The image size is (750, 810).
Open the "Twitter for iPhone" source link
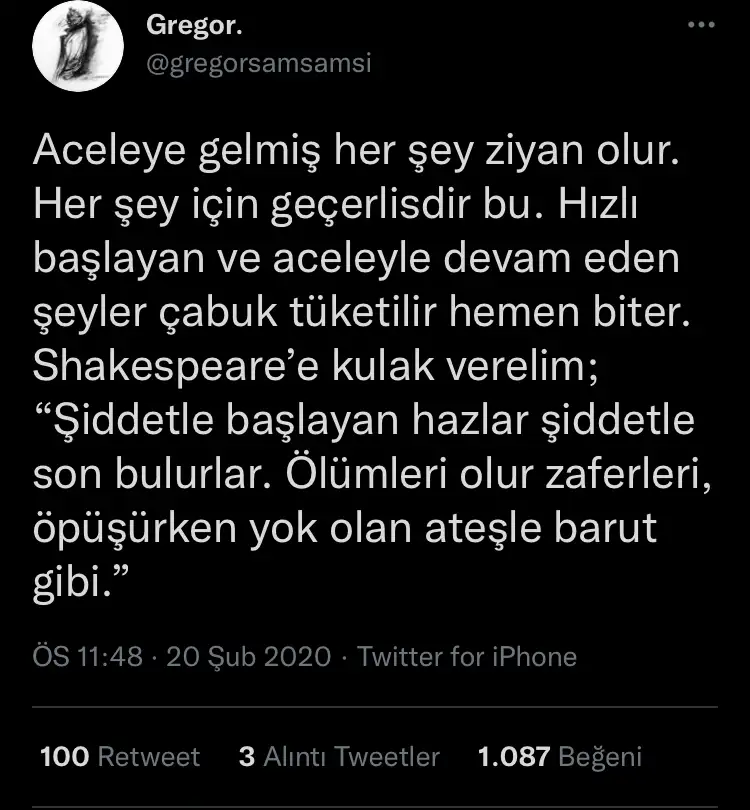[x=467, y=656]
